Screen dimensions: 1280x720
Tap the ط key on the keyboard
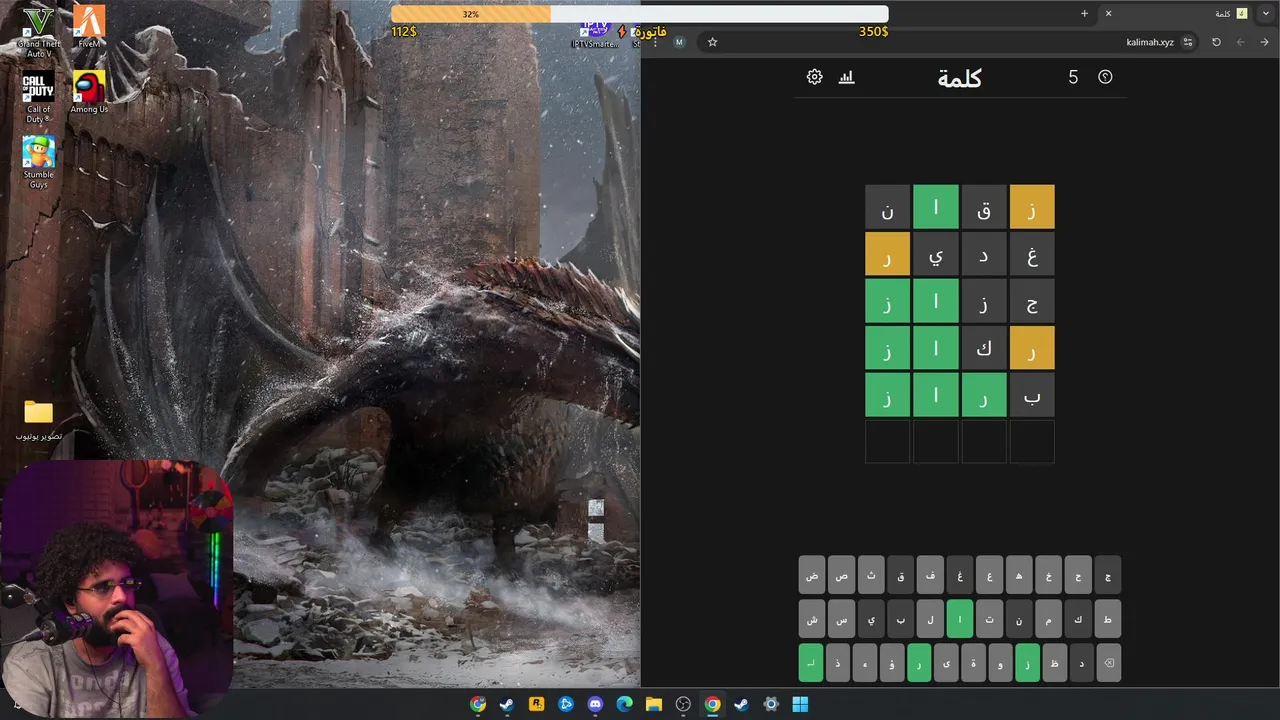(x=1107, y=619)
